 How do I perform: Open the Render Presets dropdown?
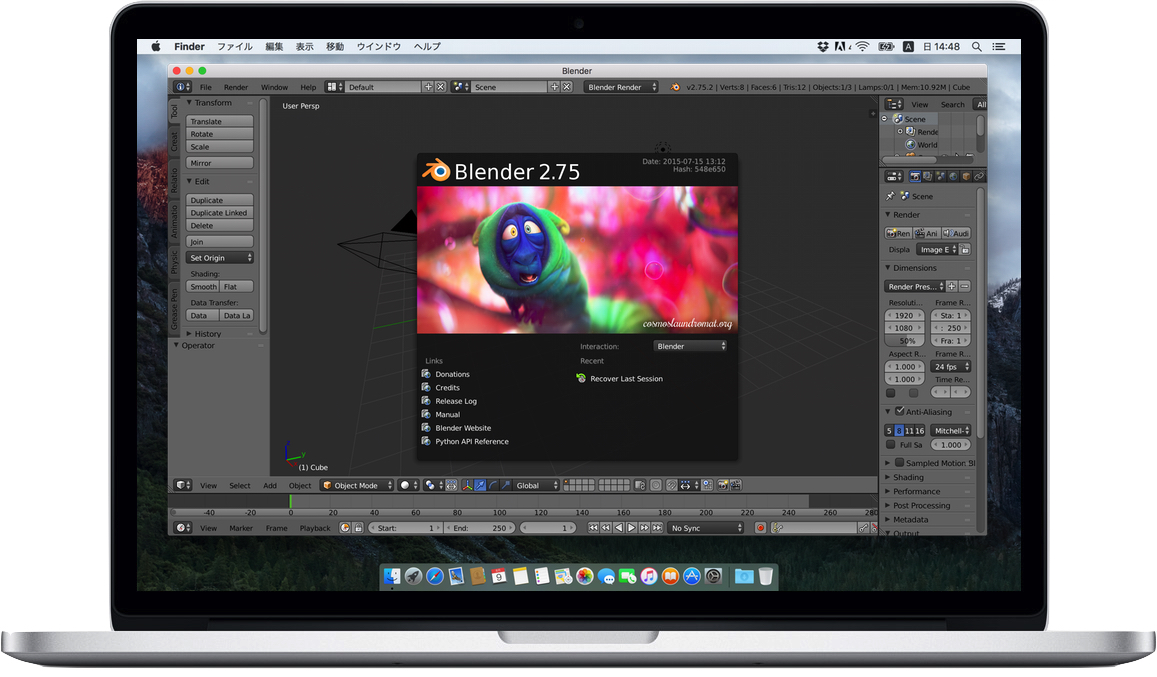click(915, 286)
